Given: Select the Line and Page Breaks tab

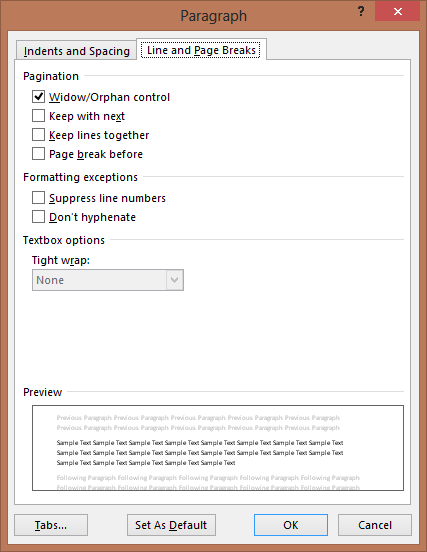Looking at the screenshot, I should [201, 50].
